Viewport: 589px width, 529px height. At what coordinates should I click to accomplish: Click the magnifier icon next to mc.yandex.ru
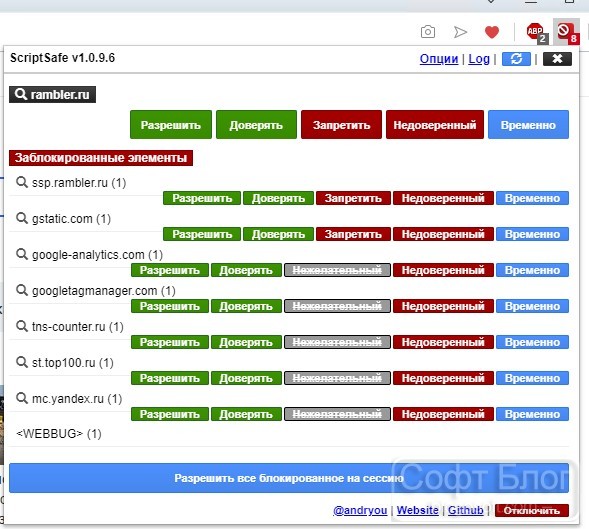22,398
